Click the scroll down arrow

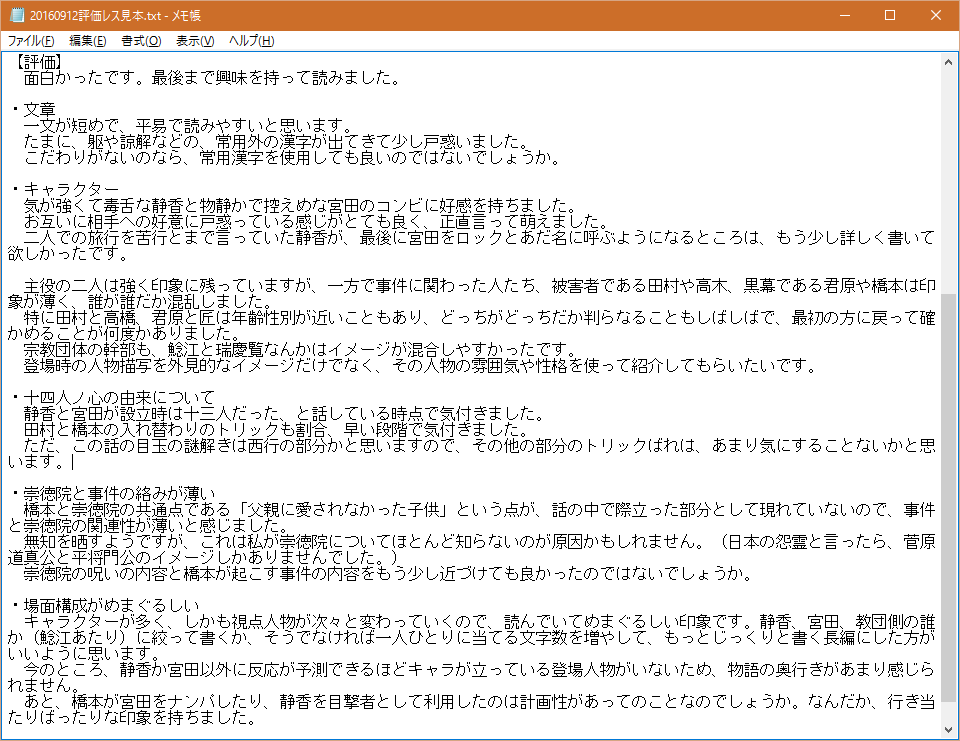(948, 730)
